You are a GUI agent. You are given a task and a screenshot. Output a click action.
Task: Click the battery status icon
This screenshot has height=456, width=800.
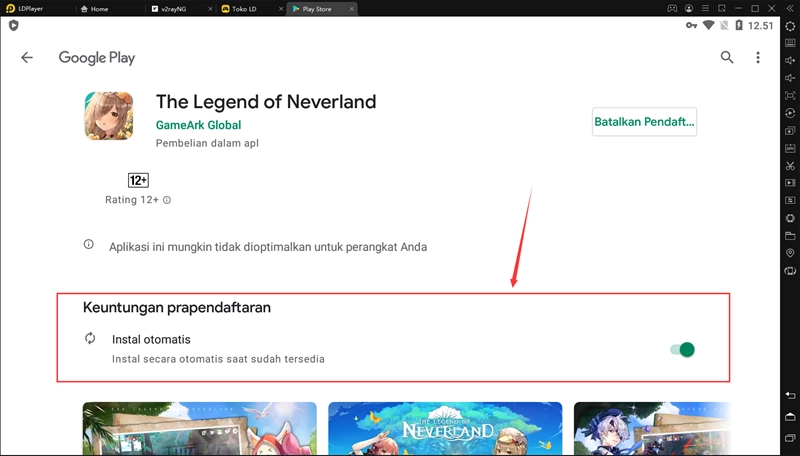[x=739, y=25]
